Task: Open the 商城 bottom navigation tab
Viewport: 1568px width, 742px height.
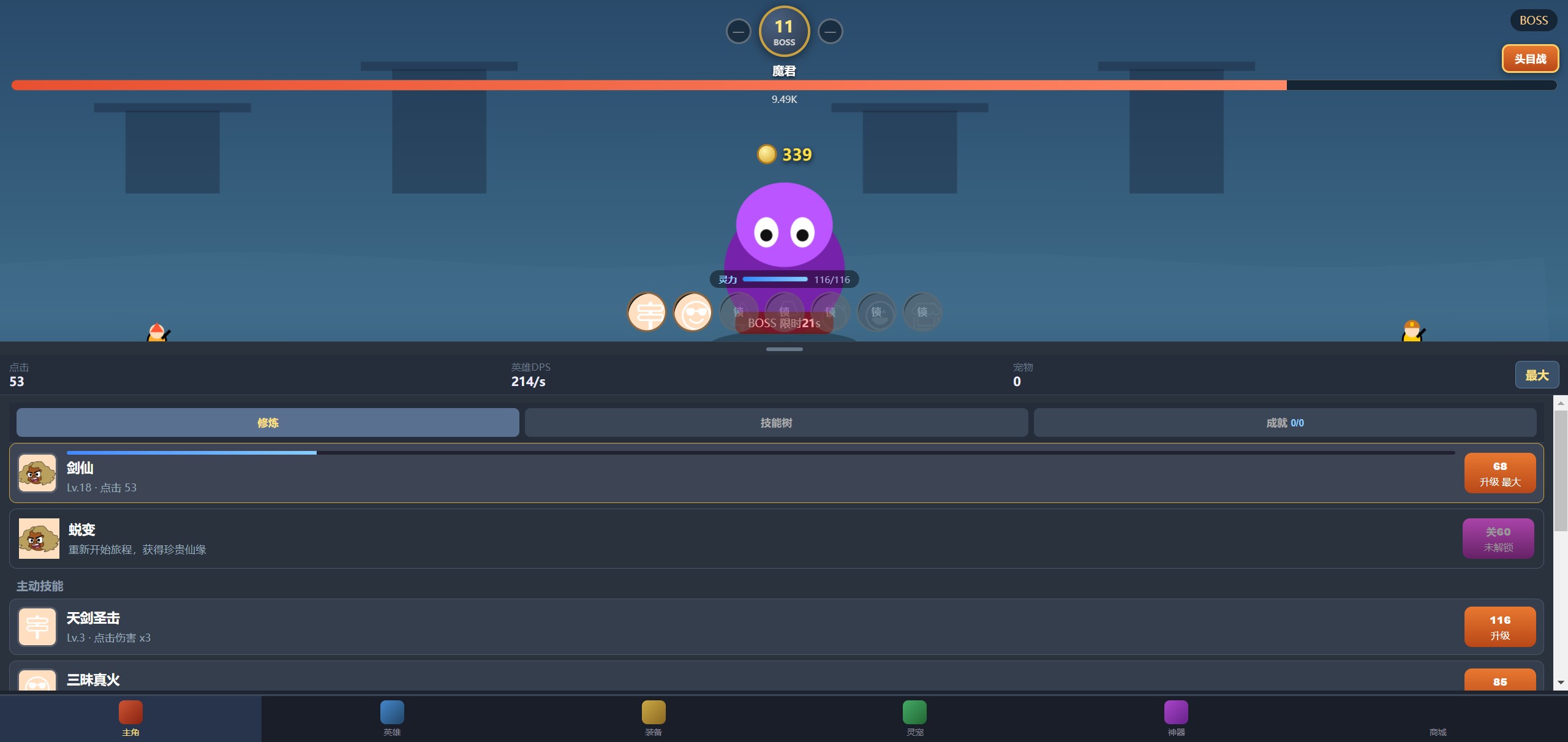Action: click(x=1438, y=718)
